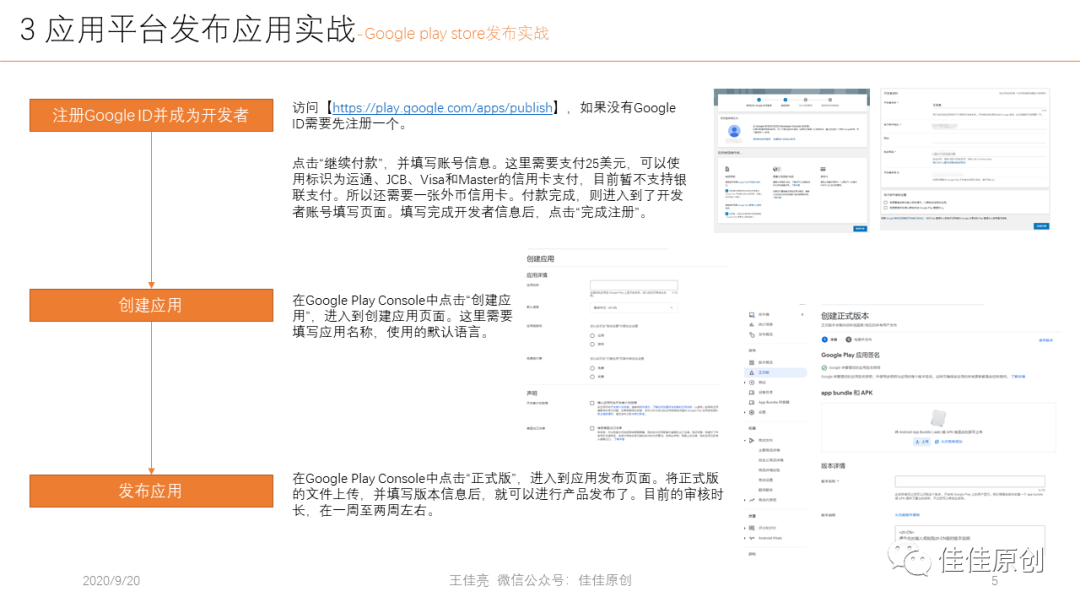Click the last grey step dot in registration progress
Image resolution: width=1080 pixels, height=608 pixels.
coord(830,100)
